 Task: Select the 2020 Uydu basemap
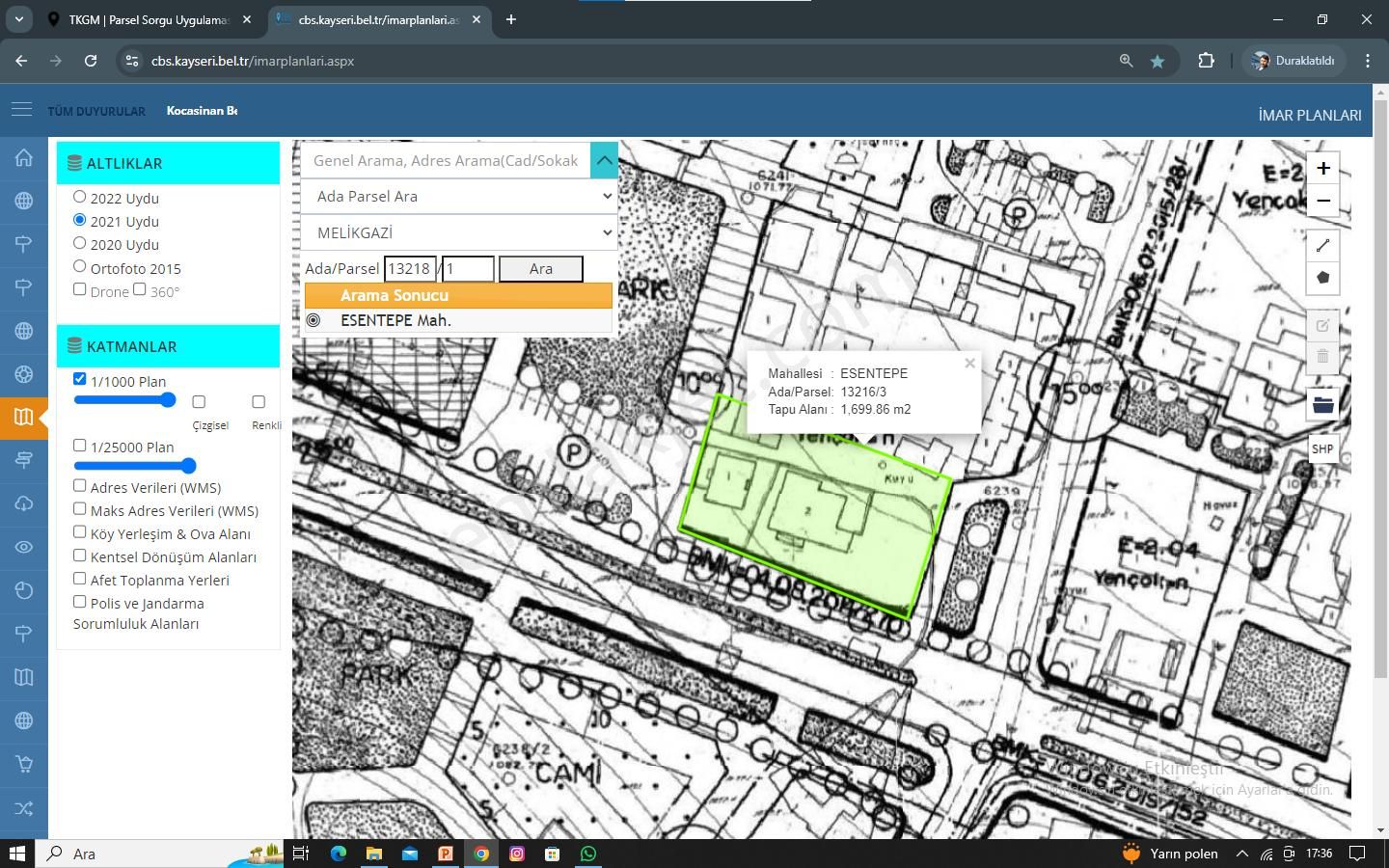tap(80, 243)
